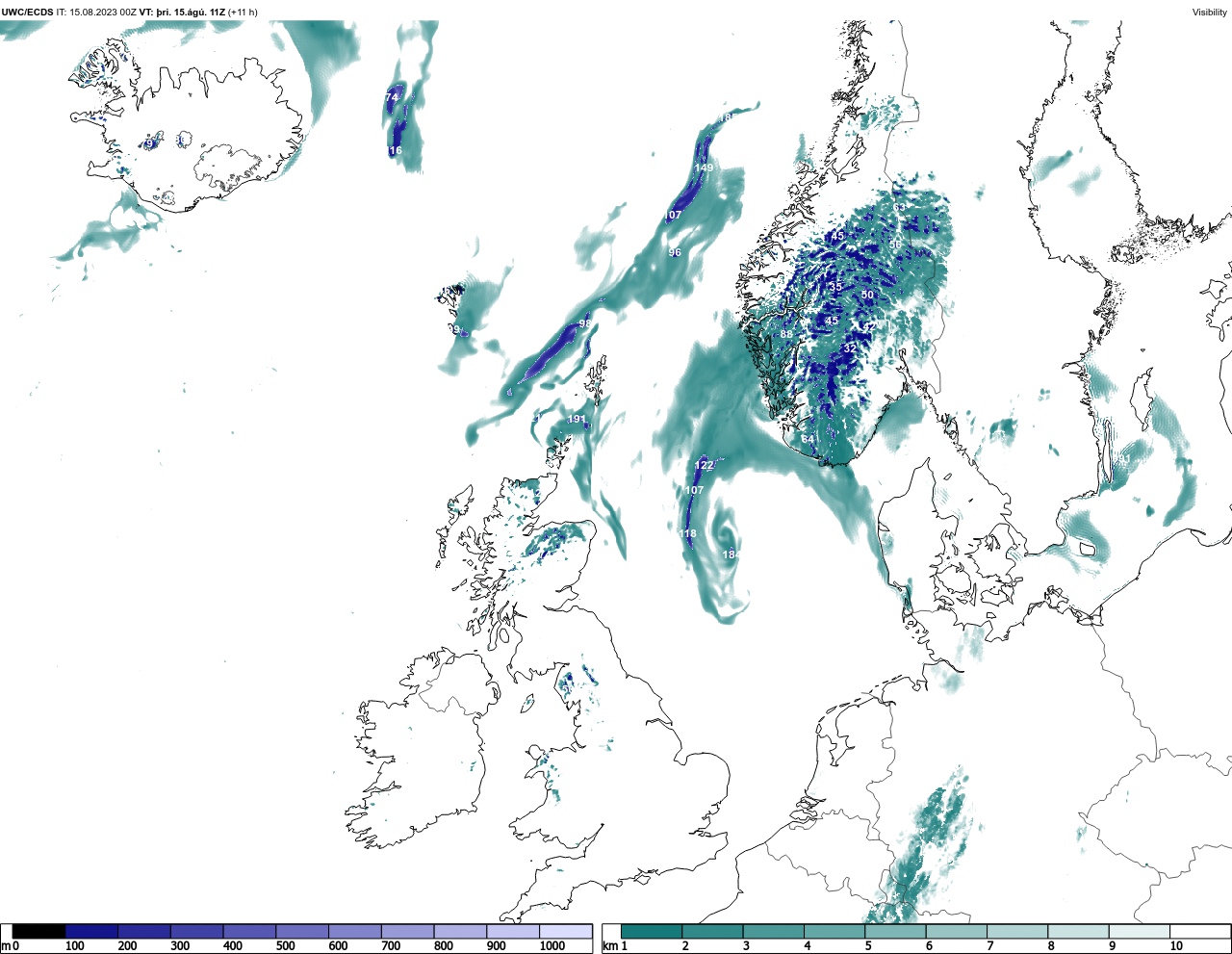Click the 'UWC/ECDS' model label
The height and width of the screenshot is (954, 1232).
(27, 13)
